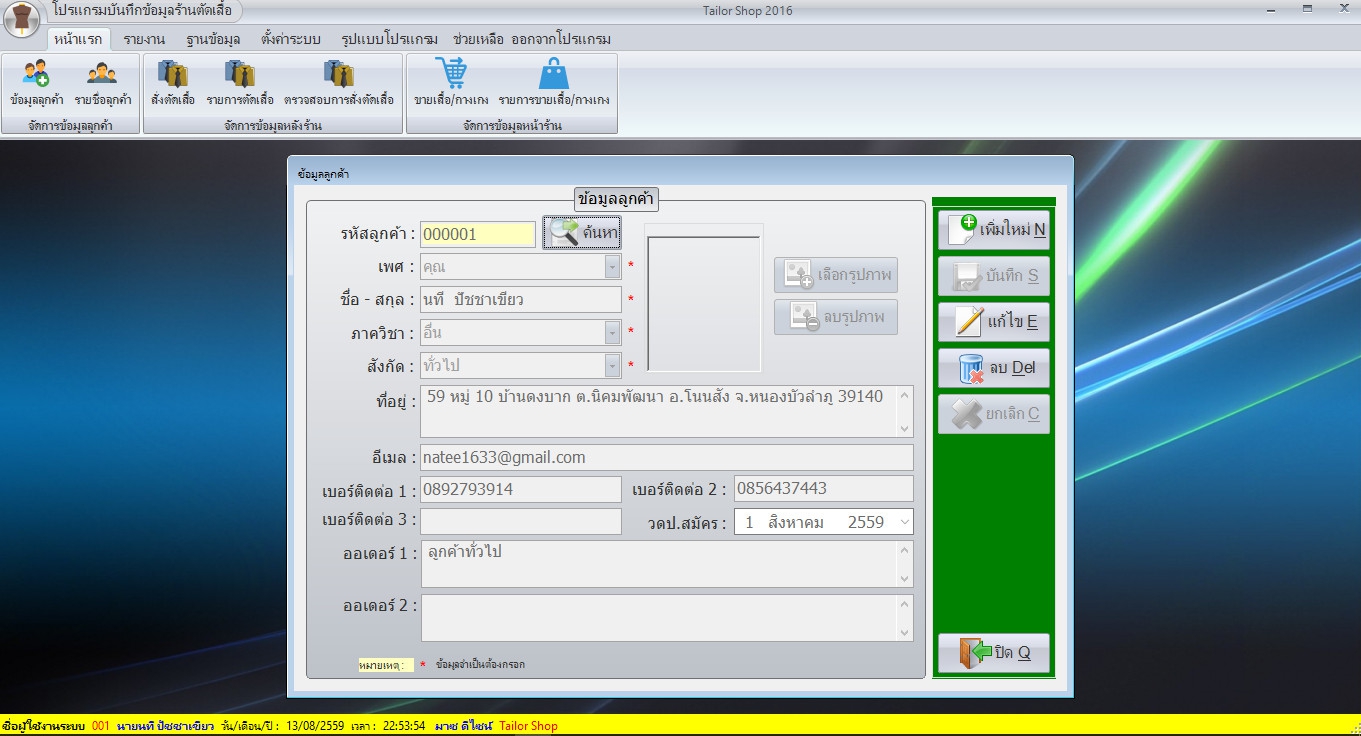The width and height of the screenshot is (1361, 736).
Task: Expand the ภาควิชา department dropdown
Action: click(x=612, y=332)
